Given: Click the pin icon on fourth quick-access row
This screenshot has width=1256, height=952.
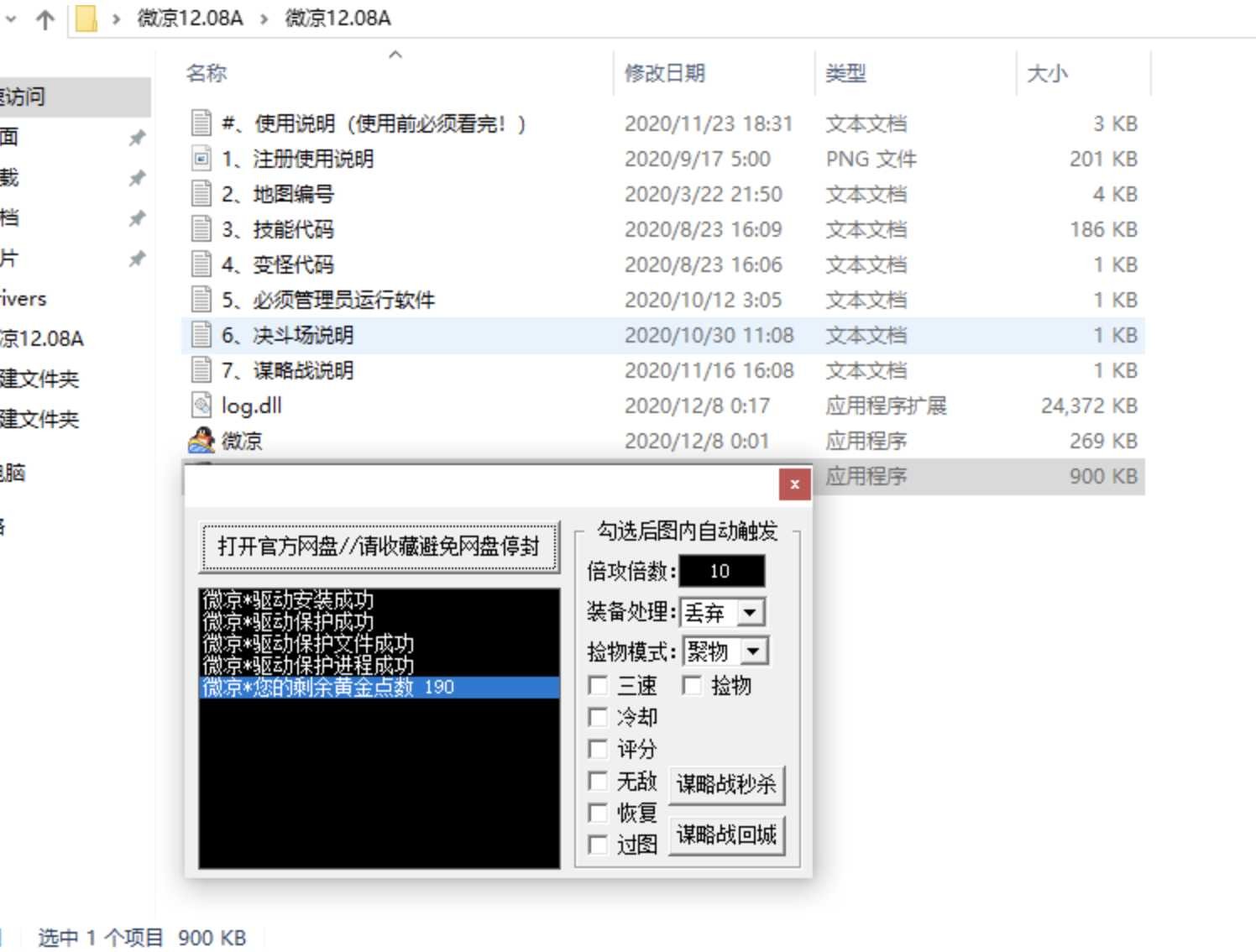Looking at the screenshot, I should (x=137, y=259).
